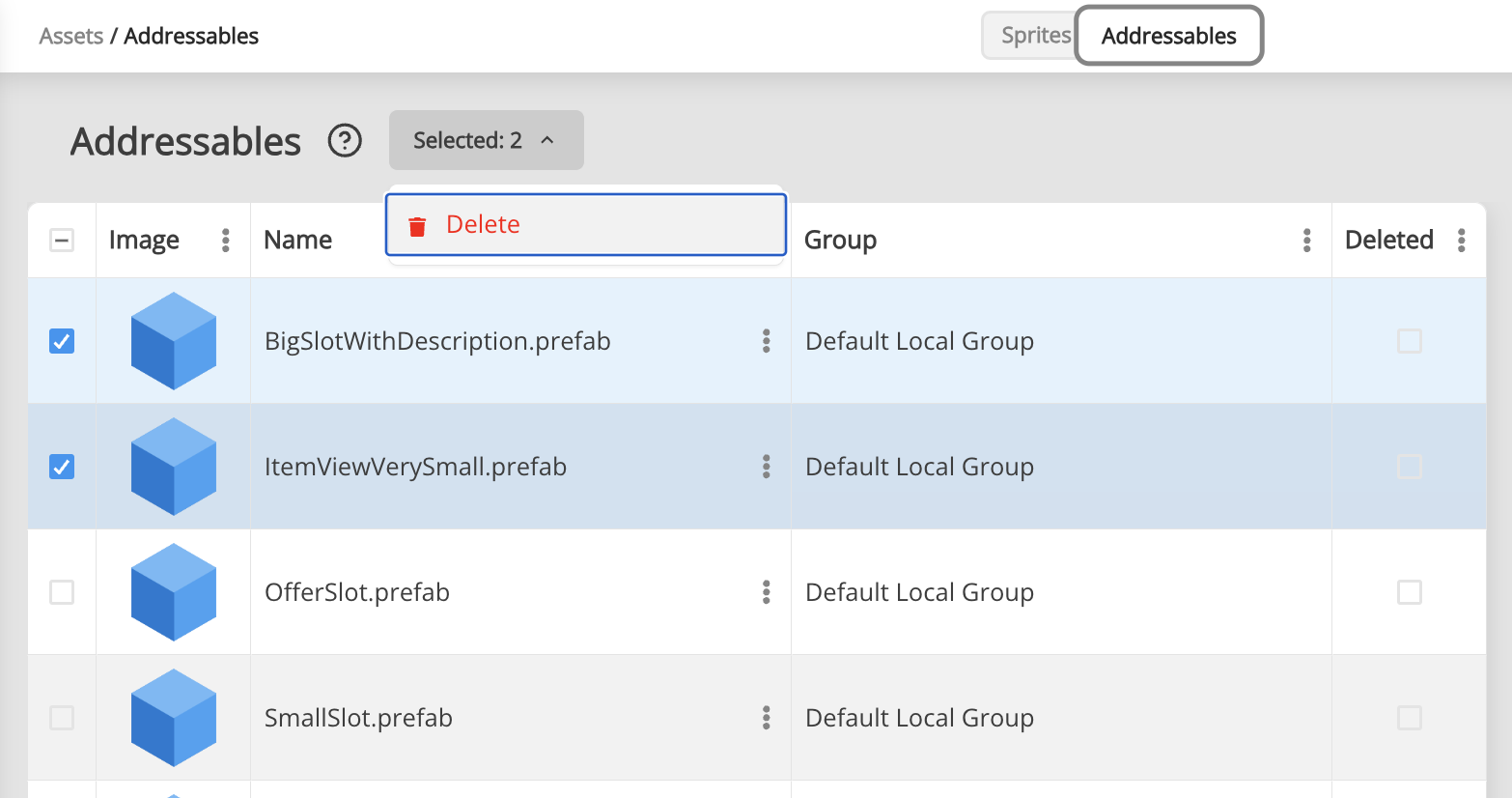Click Default Local Group for SmallSlot.prefab

(x=919, y=718)
